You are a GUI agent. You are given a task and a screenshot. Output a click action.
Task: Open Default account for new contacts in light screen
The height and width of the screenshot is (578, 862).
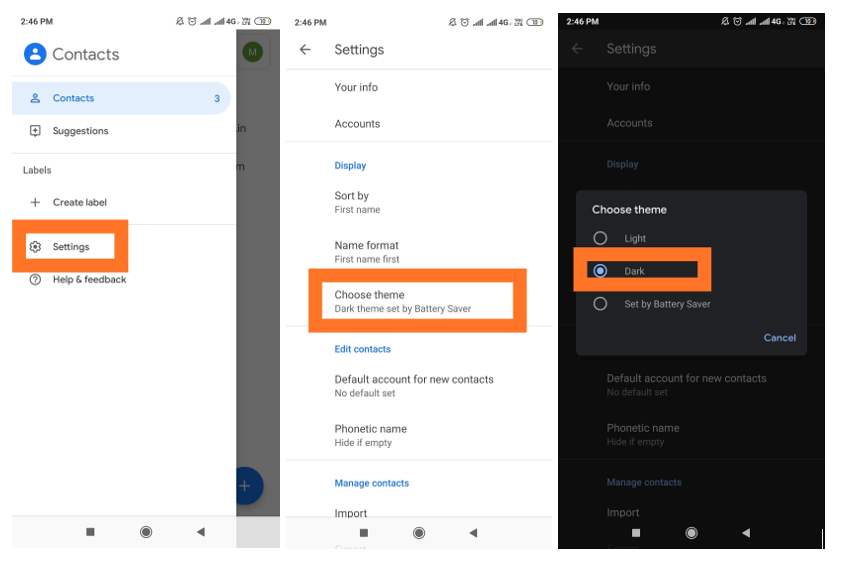(x=418, y=386)
